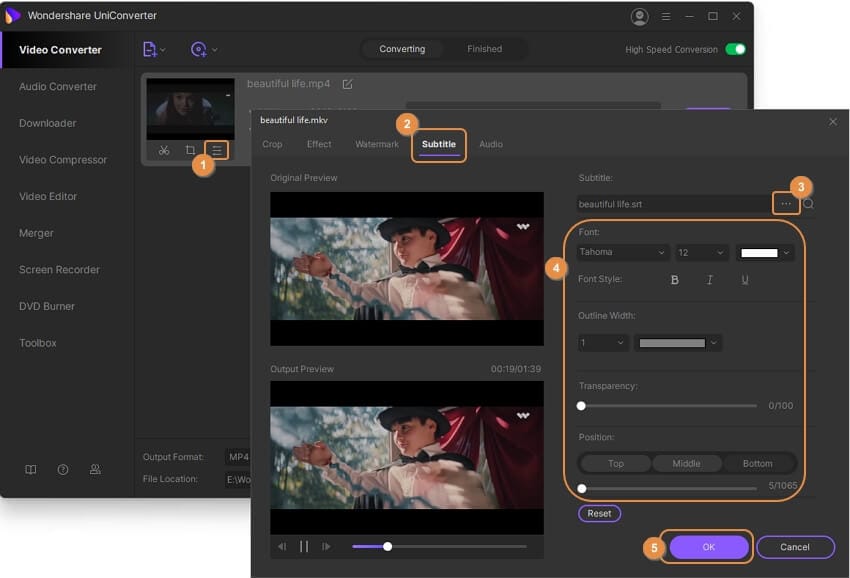Screen dimensions: 850x578
Task: Close the subtitle editing dialog
Action: tap(833, 121)
